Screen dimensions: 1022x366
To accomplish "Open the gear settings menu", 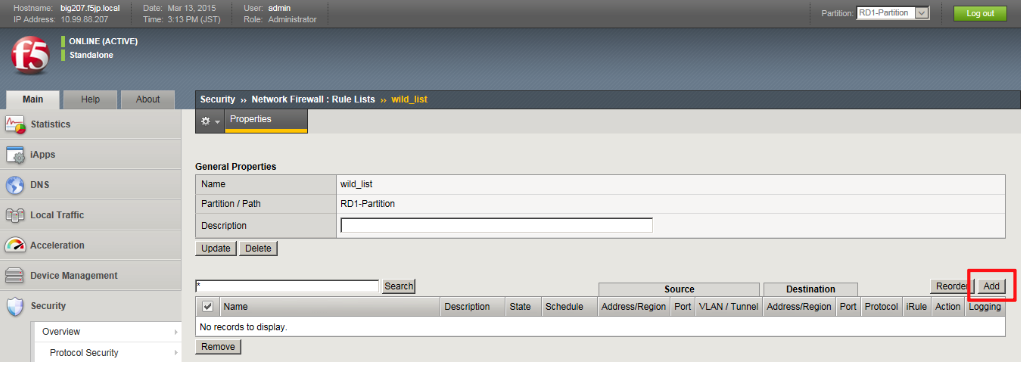I will point(210,122).
